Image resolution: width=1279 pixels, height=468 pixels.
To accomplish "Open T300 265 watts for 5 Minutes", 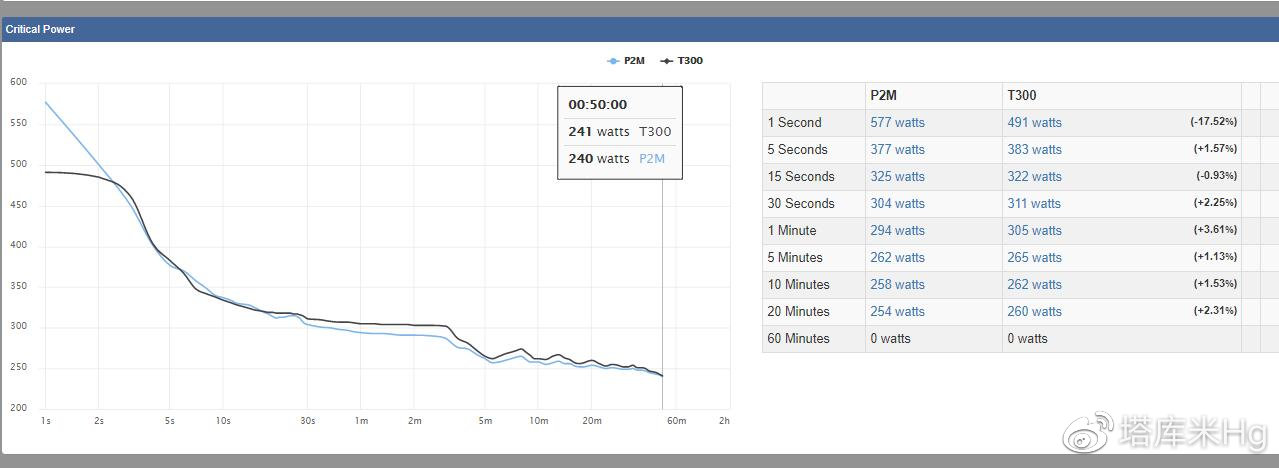I will 1034,258.
